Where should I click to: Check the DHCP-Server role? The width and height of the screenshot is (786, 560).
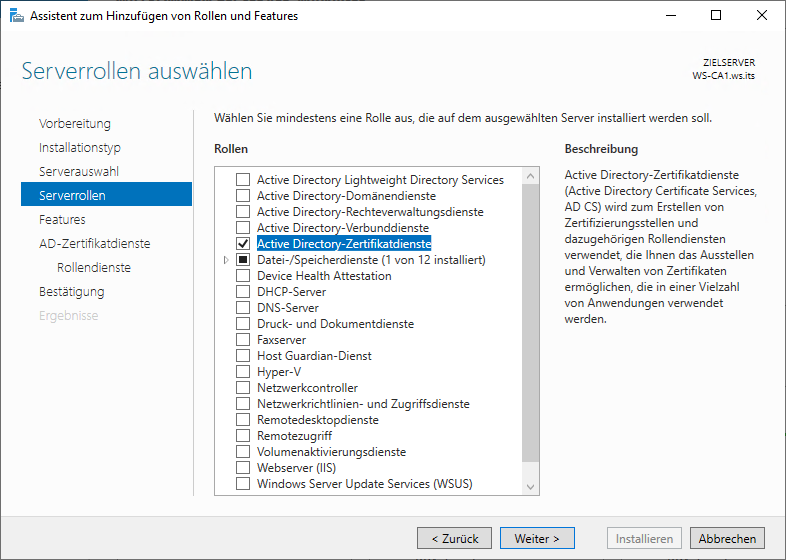click(243, 292)
